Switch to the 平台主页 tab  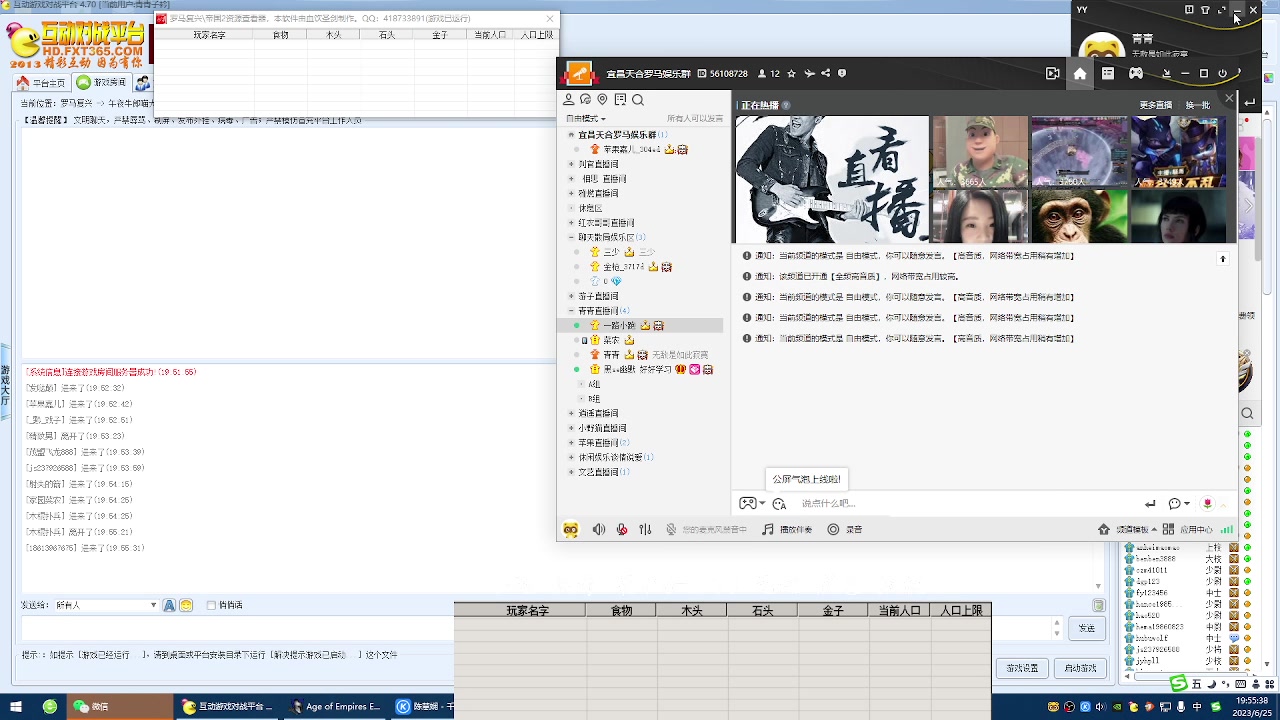pyautogui.click(x=43, y=83)
